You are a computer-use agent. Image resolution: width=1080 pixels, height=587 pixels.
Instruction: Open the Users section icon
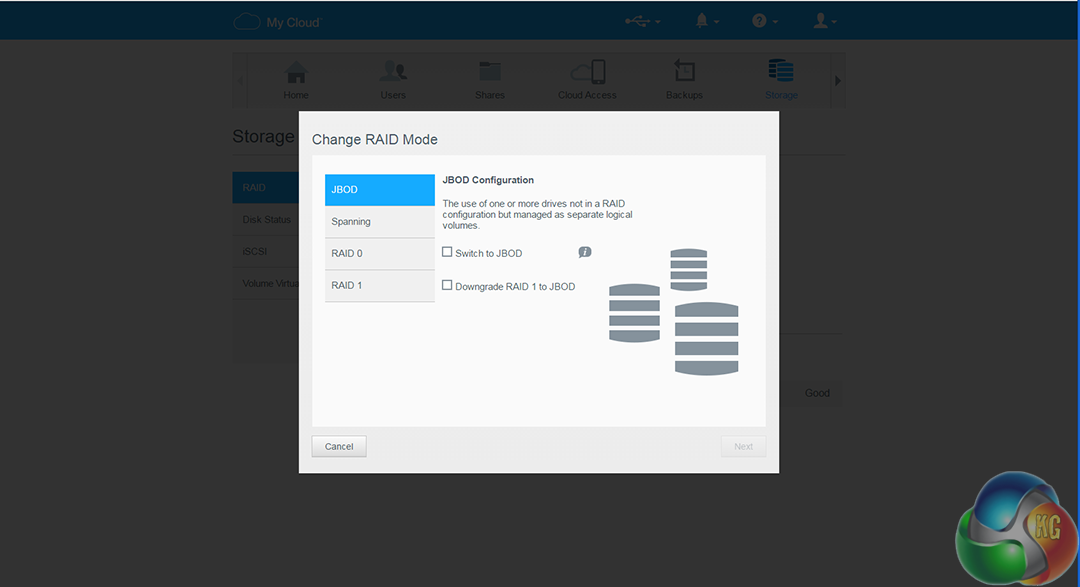(x=392, y=73)
